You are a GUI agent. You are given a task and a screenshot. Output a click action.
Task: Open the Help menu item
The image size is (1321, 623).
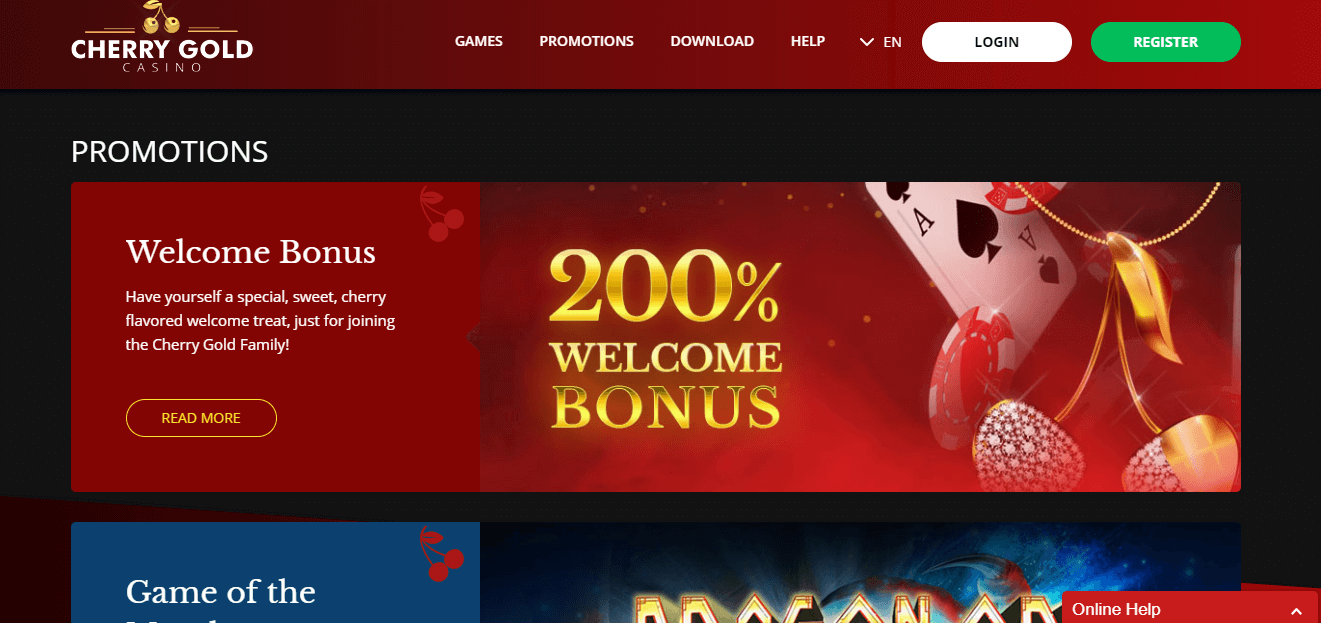[x=808, y=41]
